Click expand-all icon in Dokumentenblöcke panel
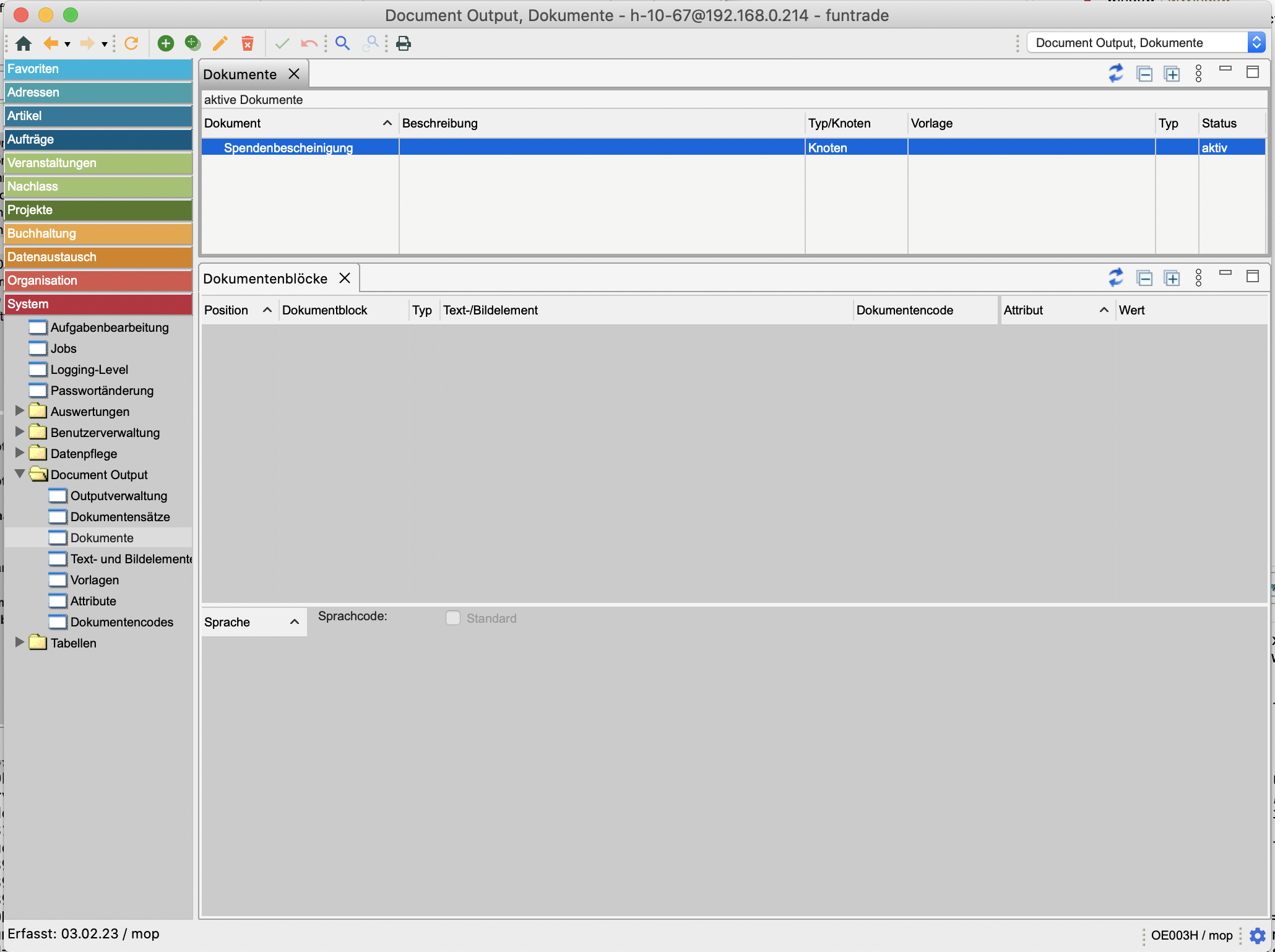The width and height of the screenshot is (1275, 952). [x=1172, y=278]
